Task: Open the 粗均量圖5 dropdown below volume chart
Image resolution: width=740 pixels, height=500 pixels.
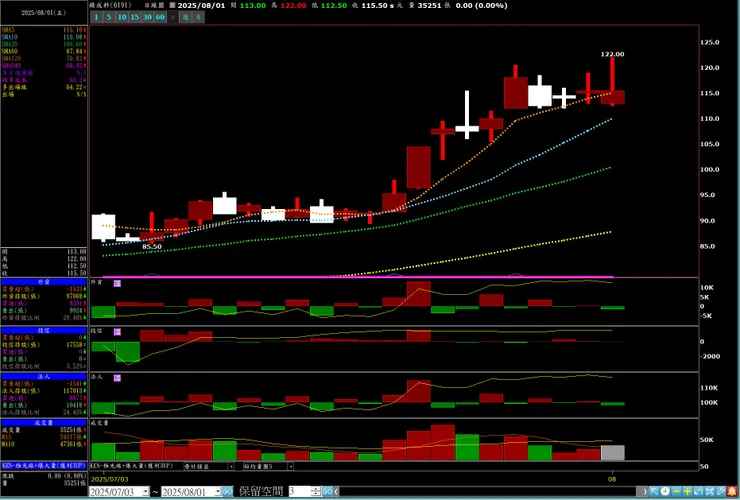Action: tap(290, 466)
